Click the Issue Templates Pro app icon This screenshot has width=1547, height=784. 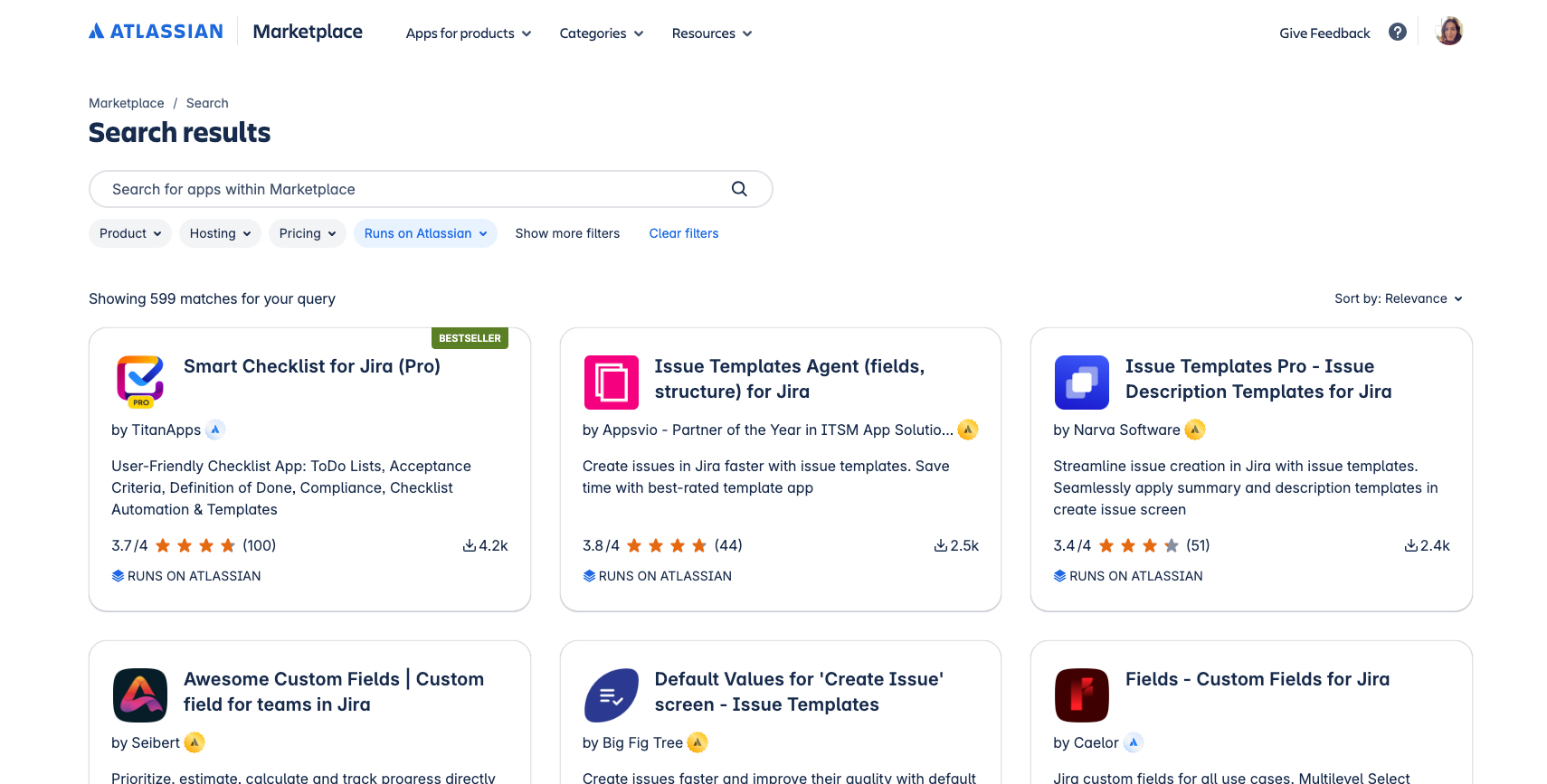click(1081, 382)
